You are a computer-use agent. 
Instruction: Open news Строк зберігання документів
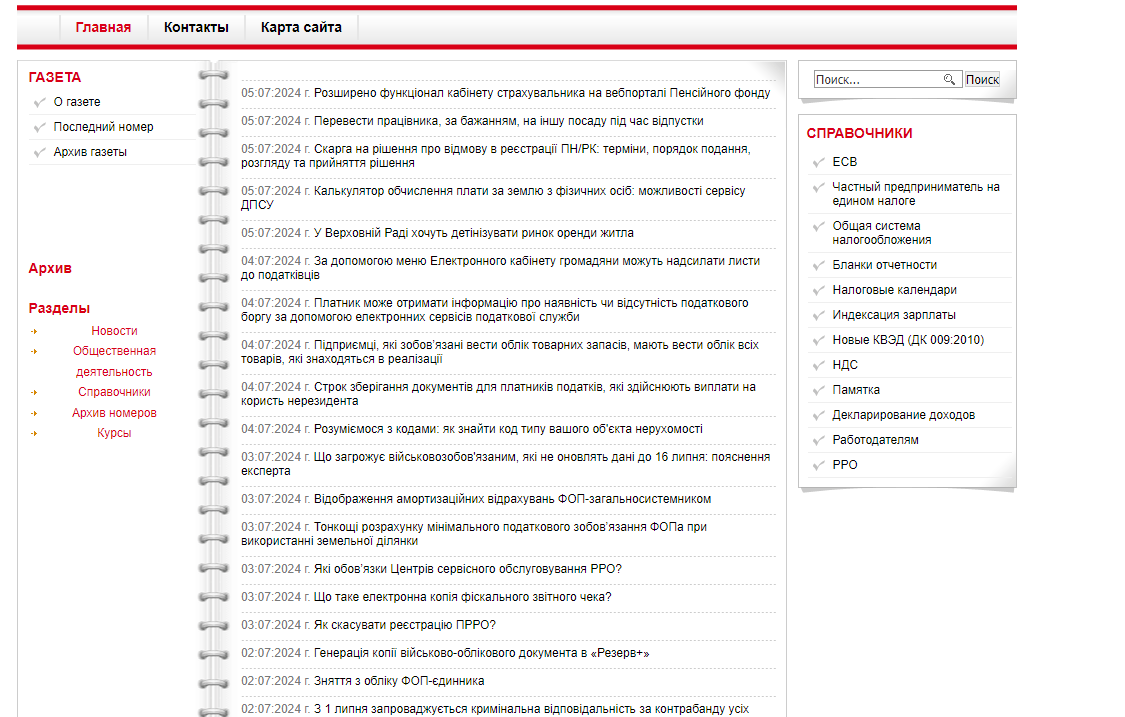click(499, 394)
